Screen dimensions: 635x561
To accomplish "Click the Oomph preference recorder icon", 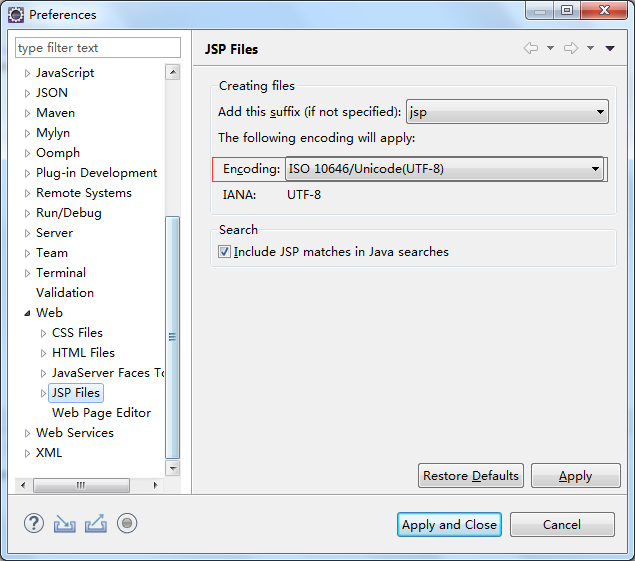I will [127, 523].
